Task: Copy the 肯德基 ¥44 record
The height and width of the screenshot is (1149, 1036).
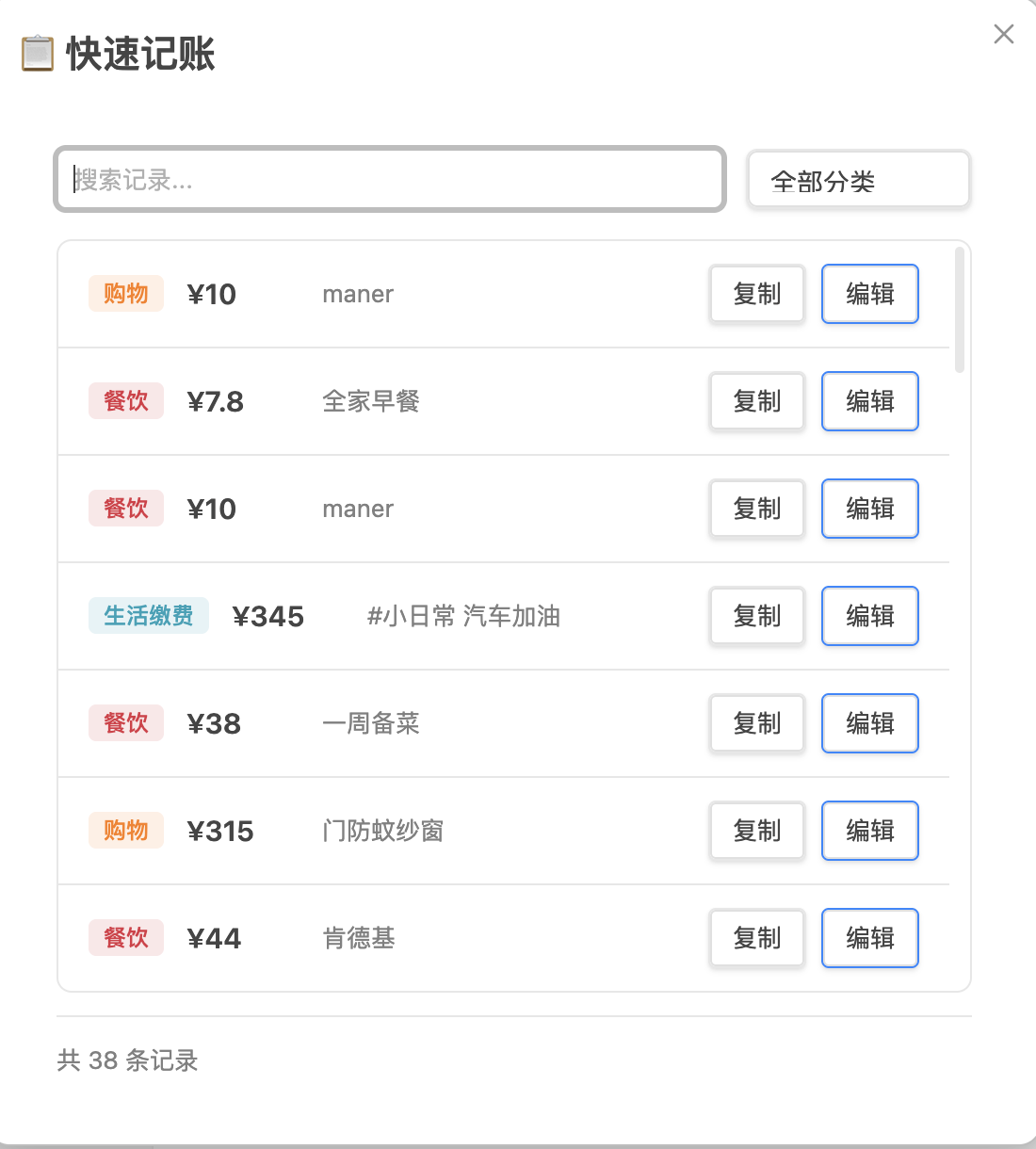Action: pyautogui.click(x=757, y=938)
